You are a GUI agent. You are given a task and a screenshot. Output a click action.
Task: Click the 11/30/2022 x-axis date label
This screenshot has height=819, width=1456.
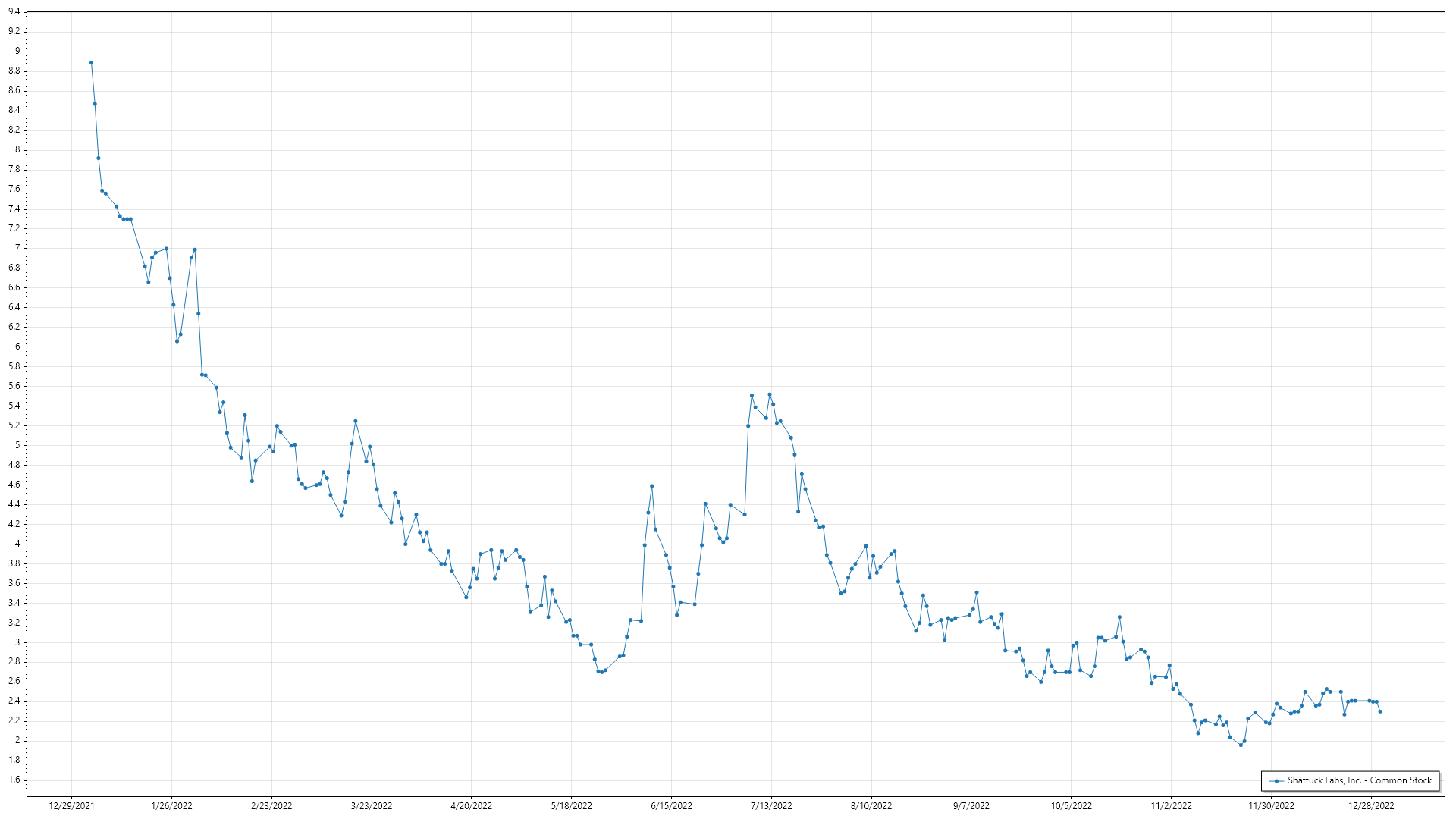coord(1272,806)
